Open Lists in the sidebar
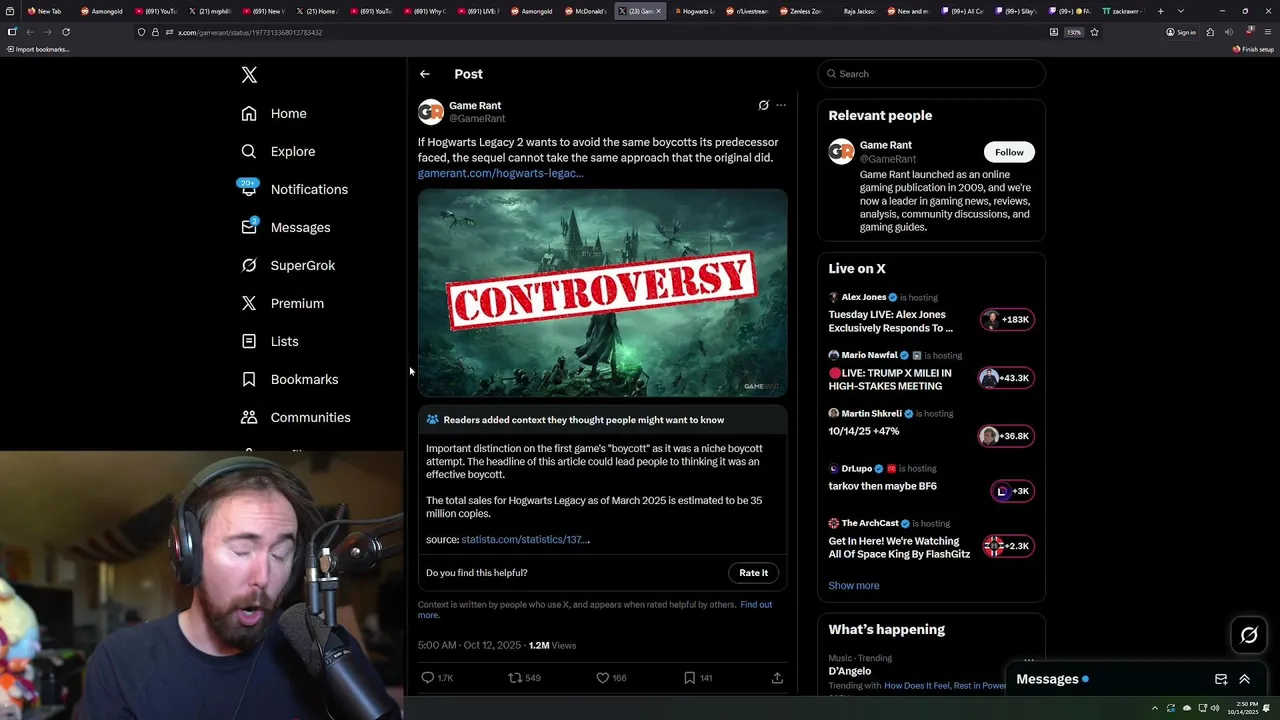The image size is (1280, 720). (270, 341)
